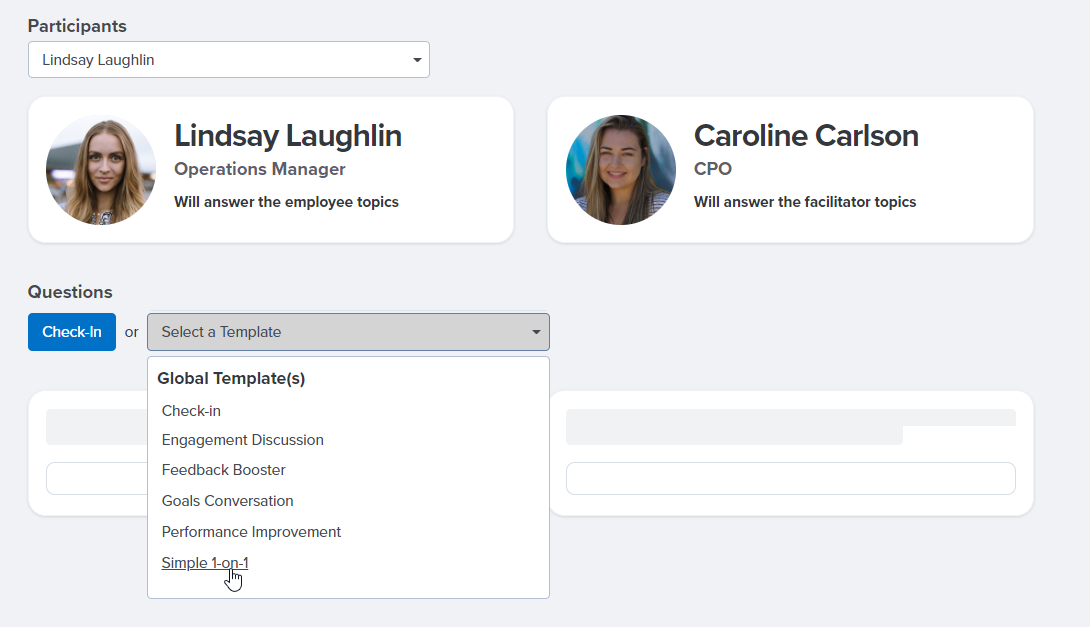Click Lindsay Laughlin's profile photo

(101, 170)
